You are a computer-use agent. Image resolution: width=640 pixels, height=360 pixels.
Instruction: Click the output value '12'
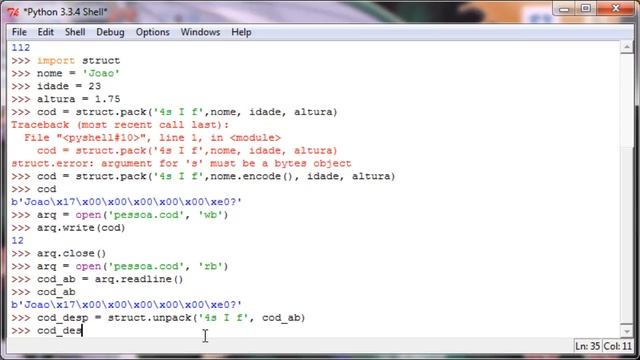tap(18, 241)
